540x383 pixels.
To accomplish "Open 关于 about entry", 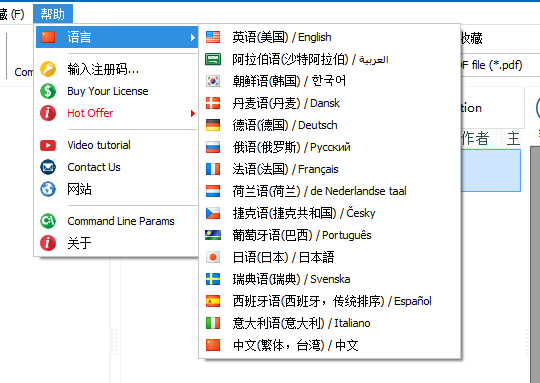I will (x=117, y=243).
